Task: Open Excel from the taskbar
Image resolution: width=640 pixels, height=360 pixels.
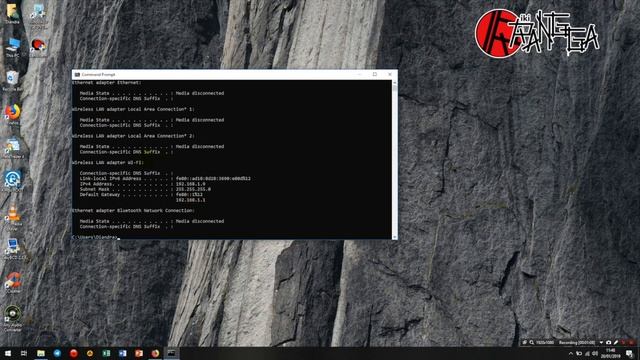Action: coord(106,353)
